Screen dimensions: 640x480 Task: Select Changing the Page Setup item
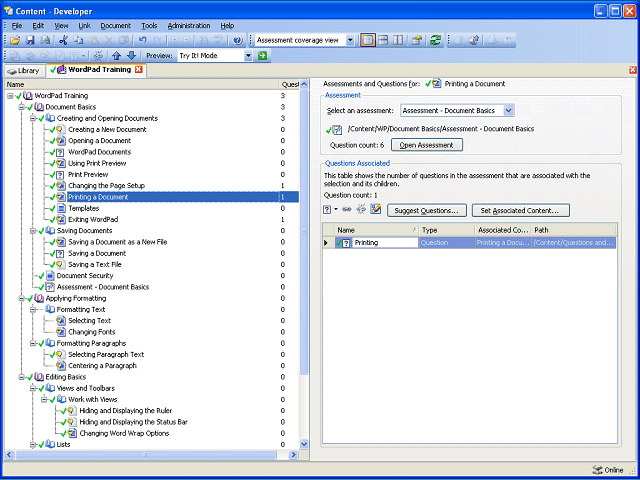click(107, 186)
